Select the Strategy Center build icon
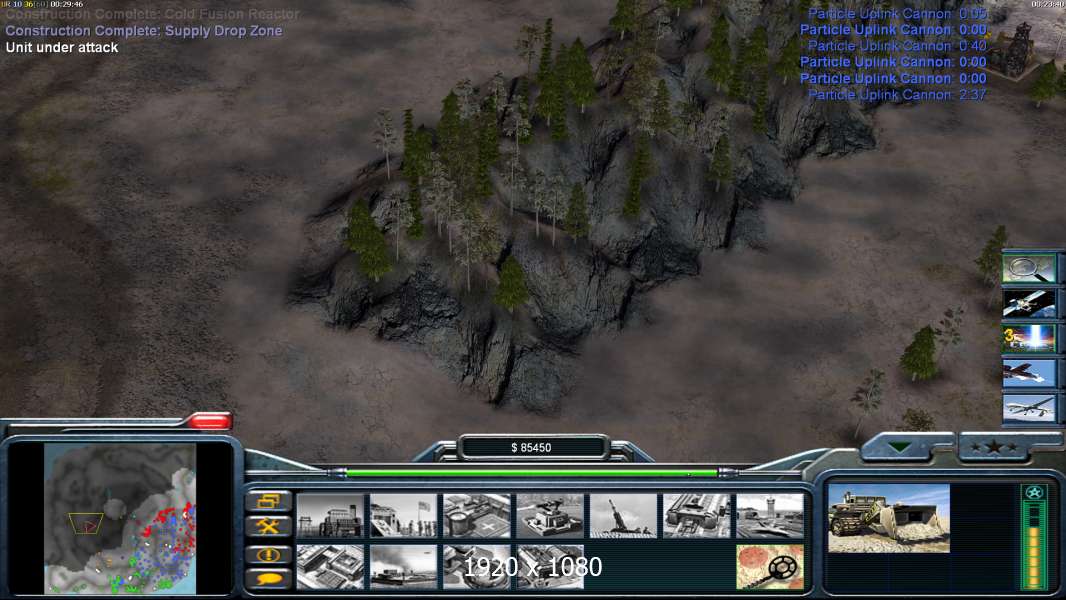1066x600 pixels. tap(330, 567)
